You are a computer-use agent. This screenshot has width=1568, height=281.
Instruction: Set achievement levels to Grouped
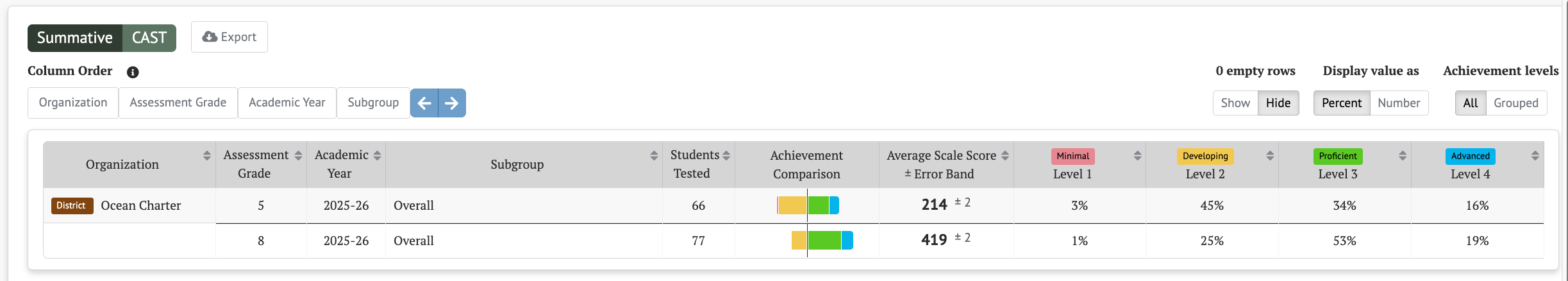[x=1516, y=103]
